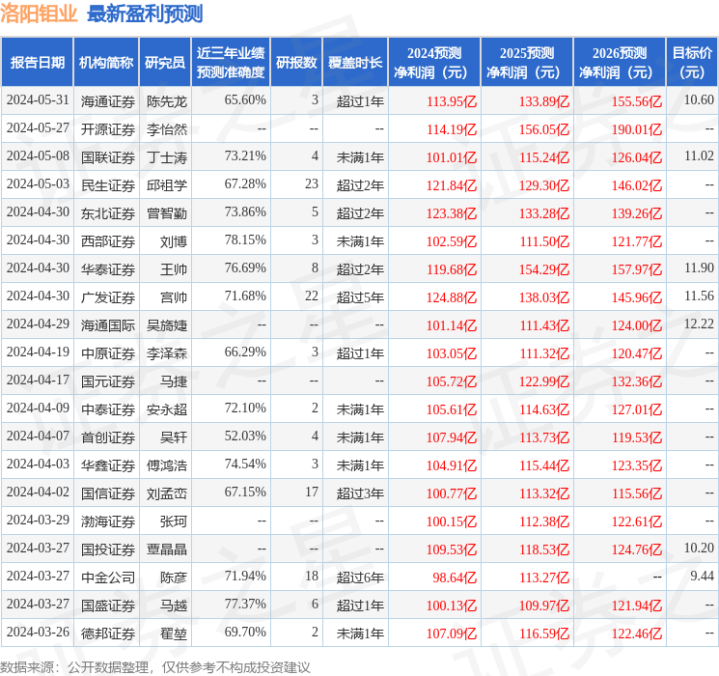
Task: Click accuracy value 78.15%
Action: point(245,239)
